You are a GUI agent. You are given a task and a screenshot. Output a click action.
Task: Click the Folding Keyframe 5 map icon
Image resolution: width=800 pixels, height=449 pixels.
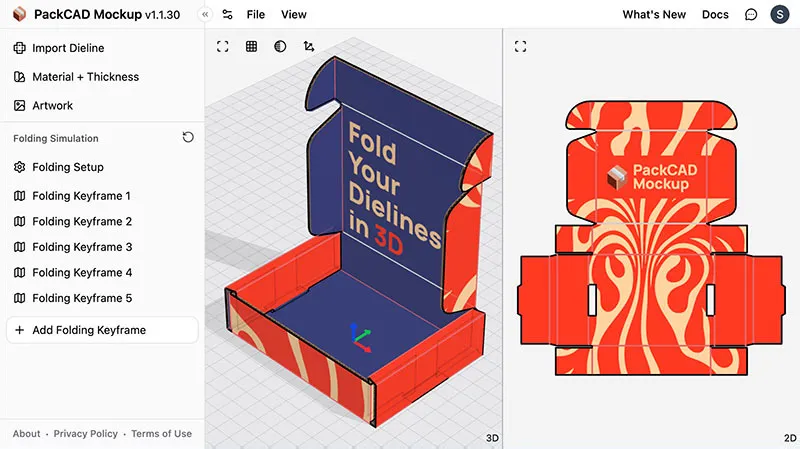[x=19, y=298]
